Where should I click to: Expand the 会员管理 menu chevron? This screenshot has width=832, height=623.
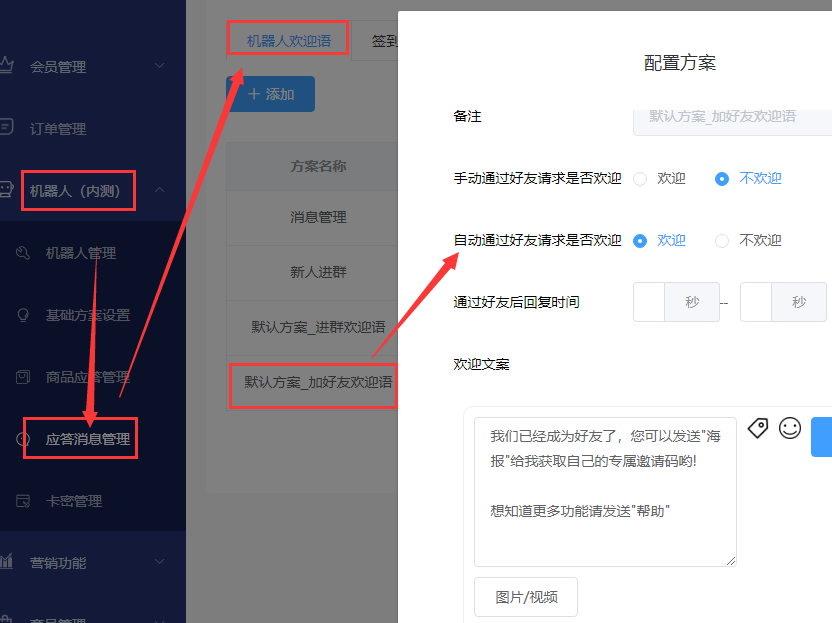[x=159, y=65]
